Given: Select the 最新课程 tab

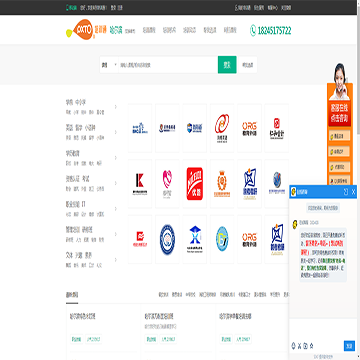Looking at the screenshot, I should click(x=72, y=295).
